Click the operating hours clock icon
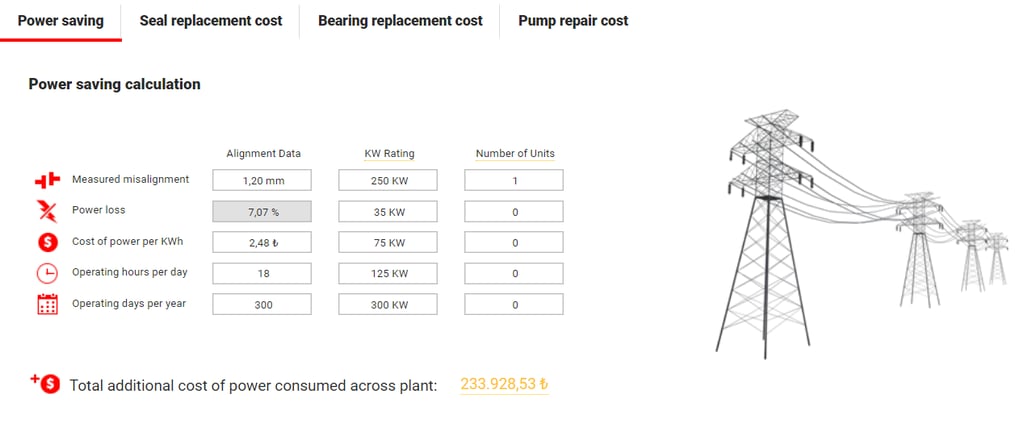 pos(47,273)
